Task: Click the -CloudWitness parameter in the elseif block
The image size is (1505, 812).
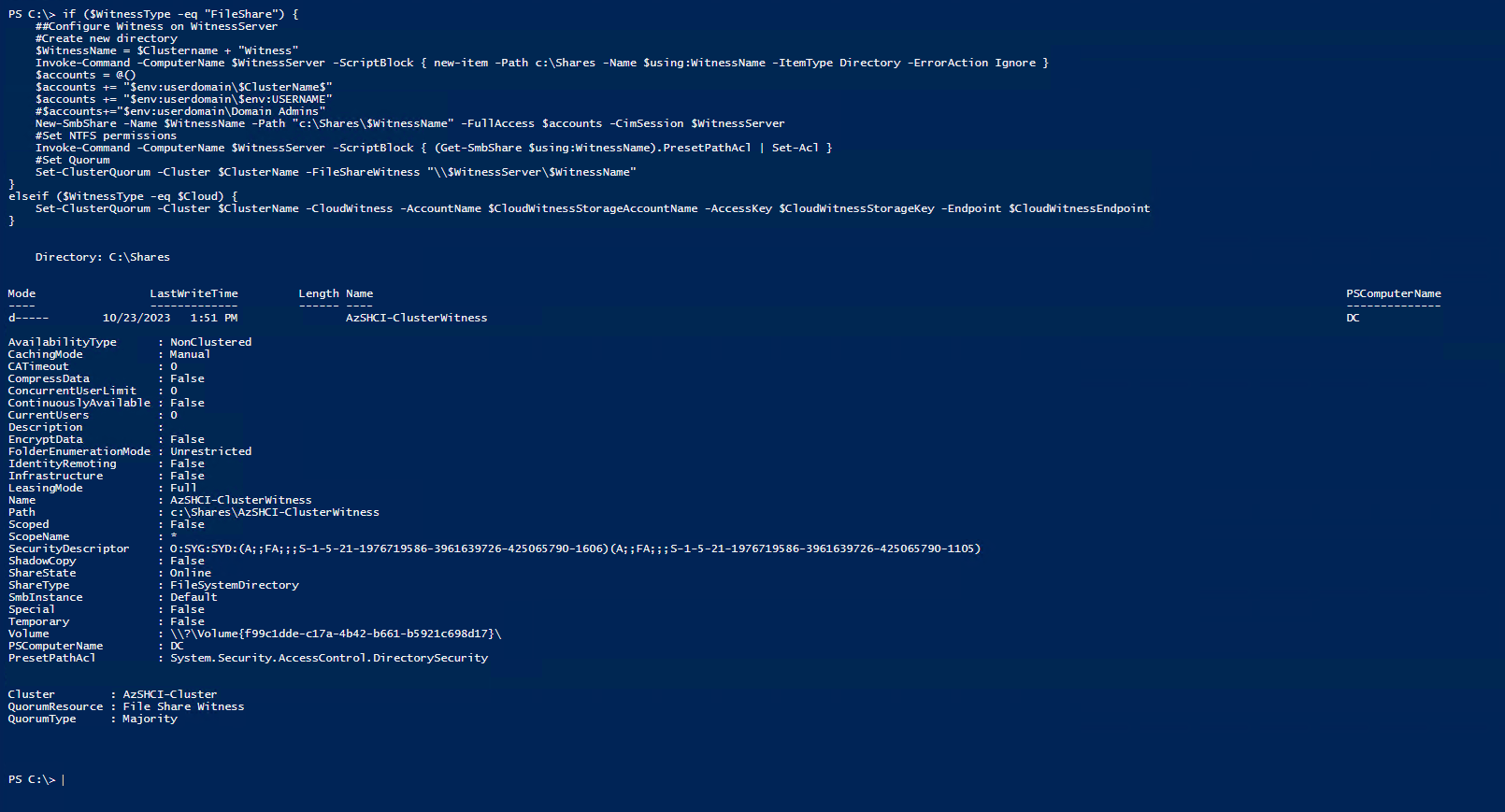Action: [349, 208]
